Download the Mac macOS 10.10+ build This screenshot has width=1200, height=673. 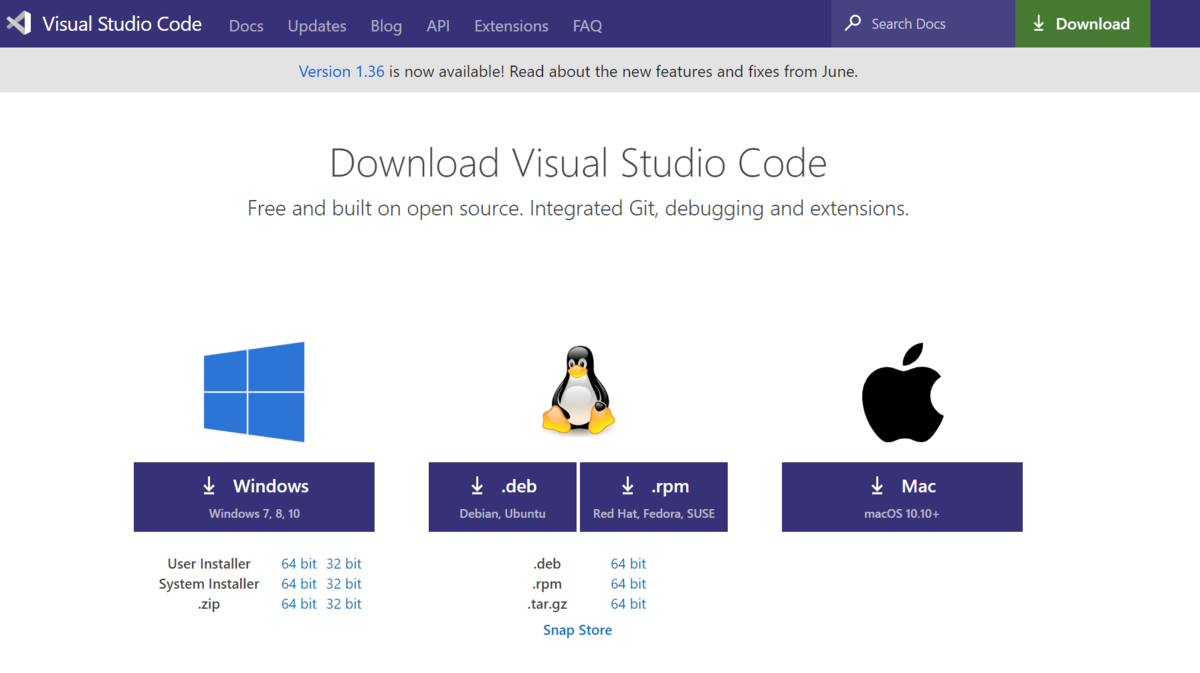902,497
